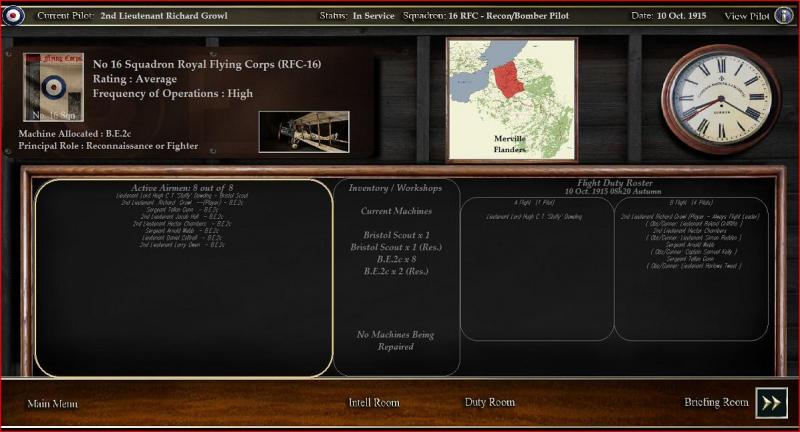Select Lieutenant Lord Hugh Dowding in Active Airmen
Image resolution: width=800 pixels, height=432 pixels.
182,195
